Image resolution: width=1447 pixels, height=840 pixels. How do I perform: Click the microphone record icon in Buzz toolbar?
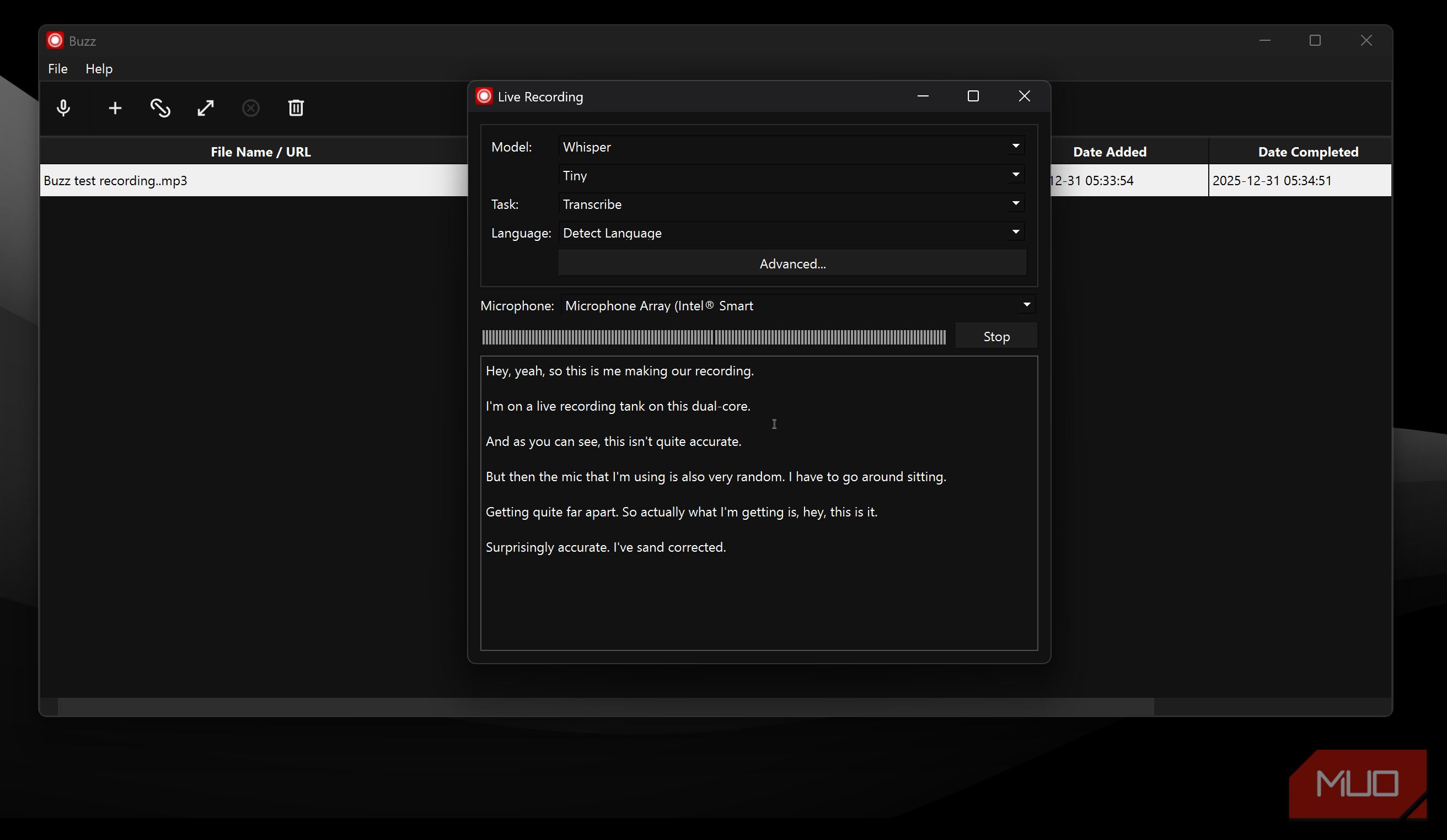(x=63, y=108)
